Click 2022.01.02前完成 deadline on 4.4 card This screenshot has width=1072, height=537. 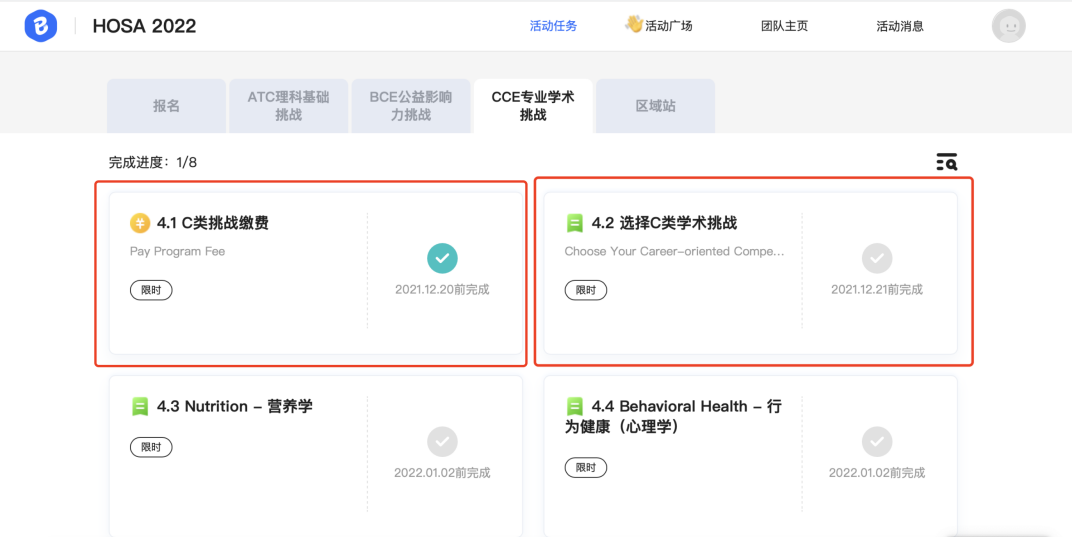[x=877, y=473]
